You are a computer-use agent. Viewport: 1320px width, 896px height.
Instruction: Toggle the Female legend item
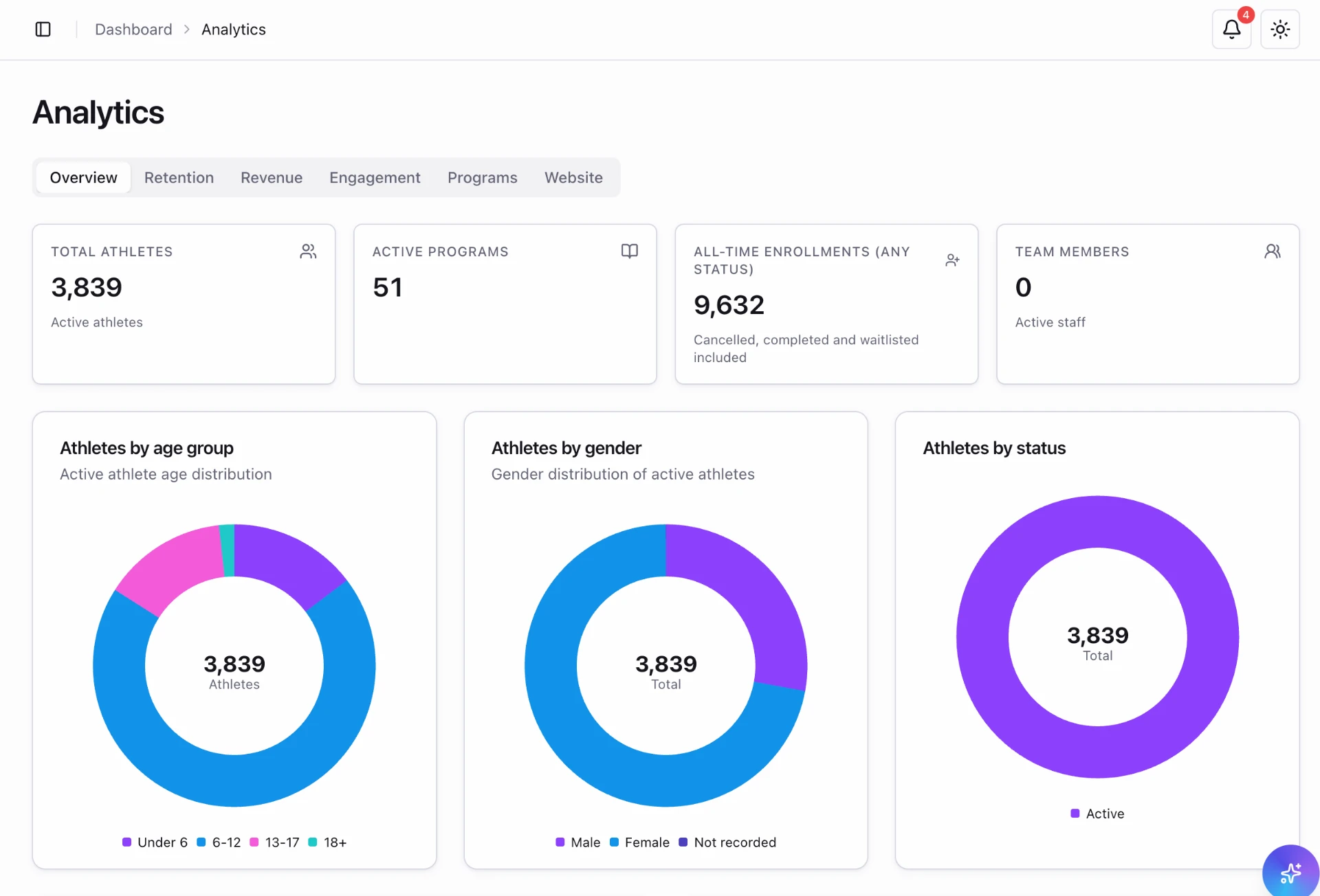[639, 842]
